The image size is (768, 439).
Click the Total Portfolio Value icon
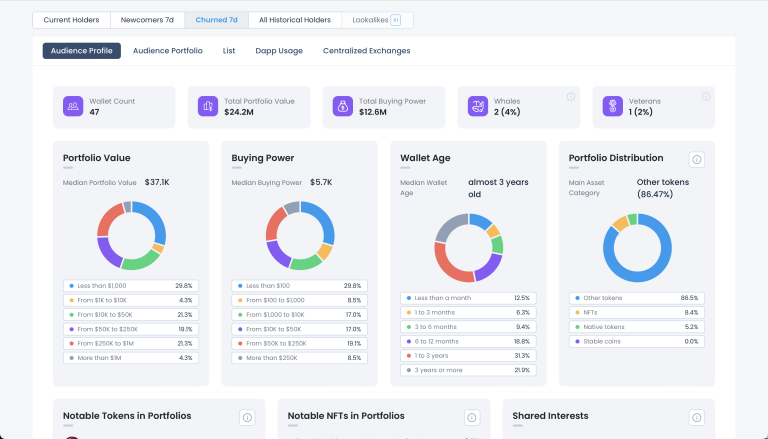208,106
